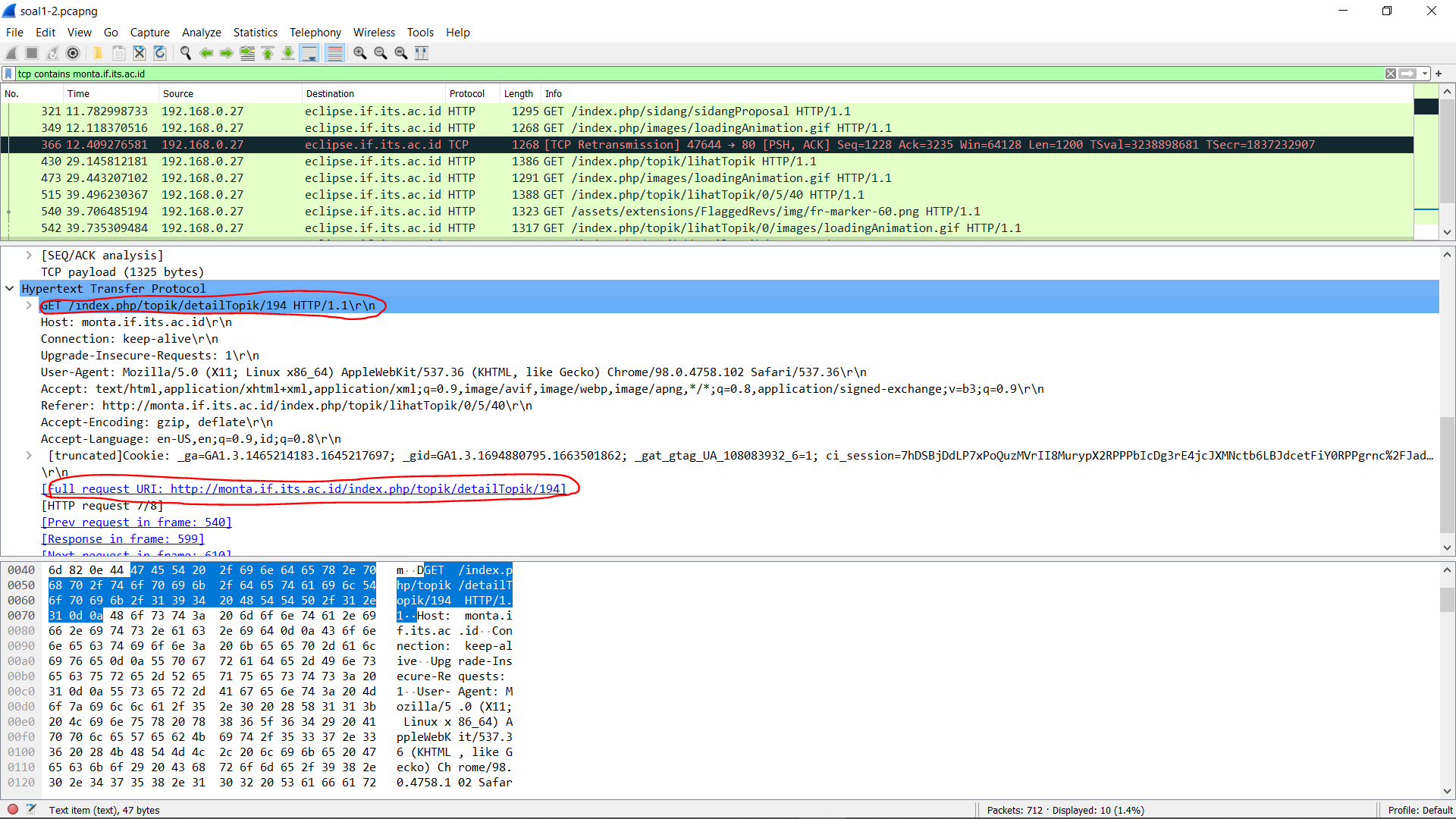Viewport: 1456px width, 819px height.
Task: Click the find packet magnifier icon
Action: point(185,53)
